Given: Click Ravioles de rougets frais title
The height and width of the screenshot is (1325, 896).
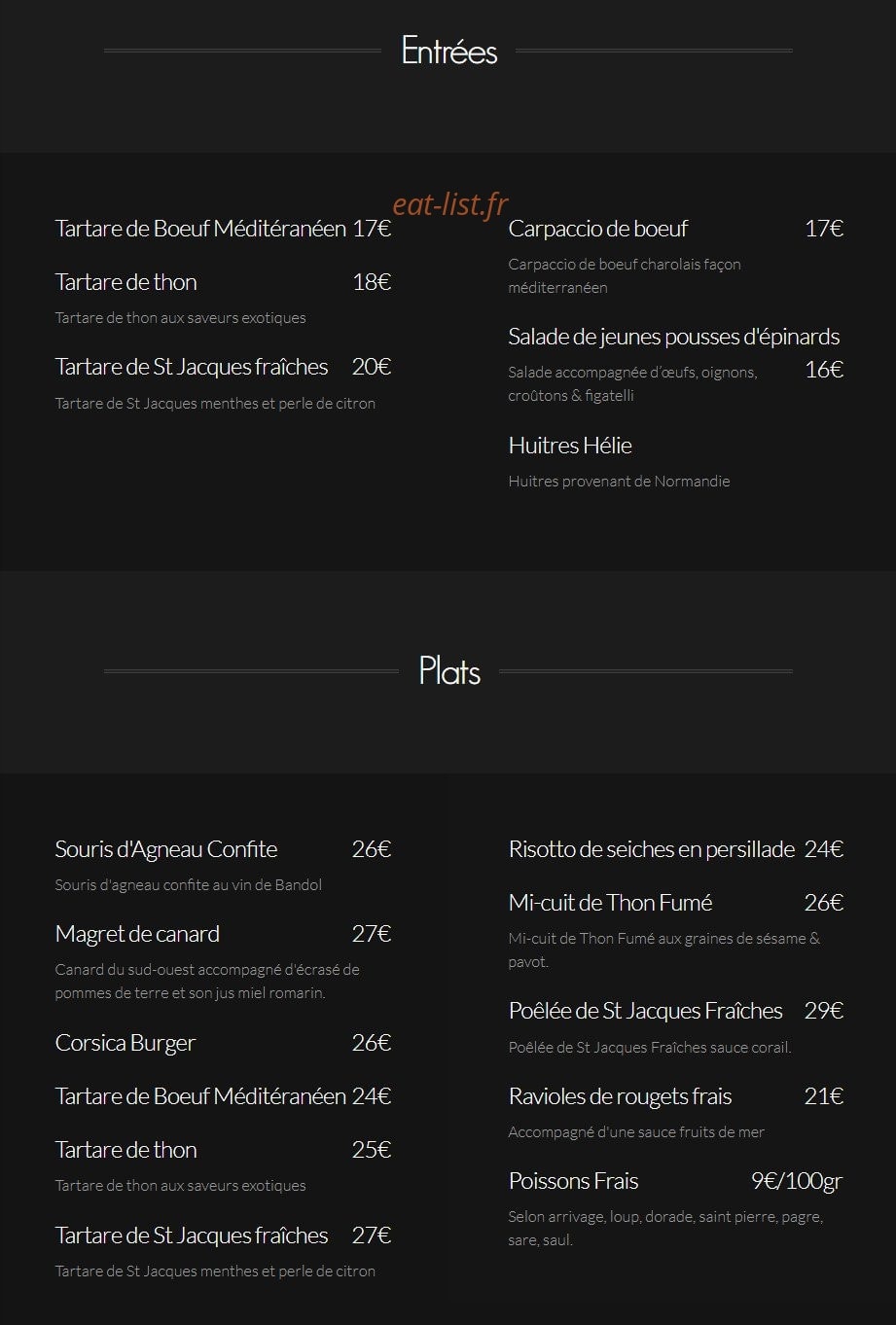Looking at the screenshot, I should click(620, 1096).
